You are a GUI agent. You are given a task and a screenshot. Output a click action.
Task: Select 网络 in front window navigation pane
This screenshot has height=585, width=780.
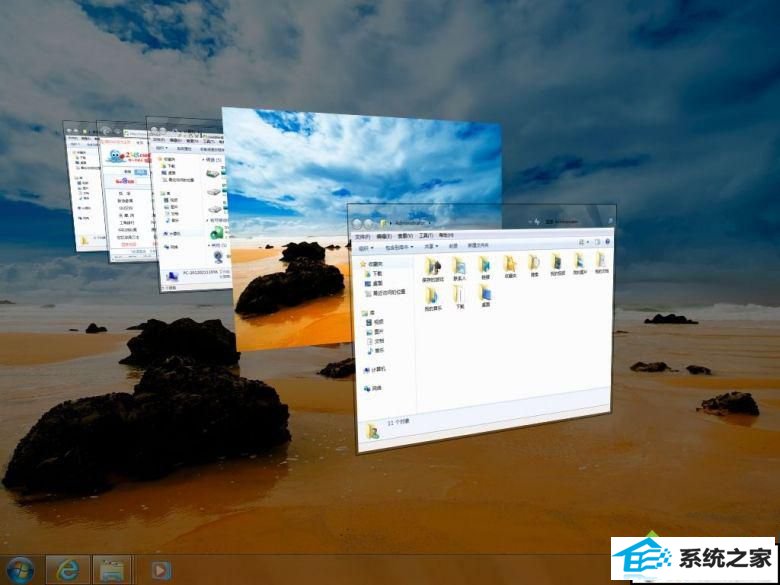[372, 389]
